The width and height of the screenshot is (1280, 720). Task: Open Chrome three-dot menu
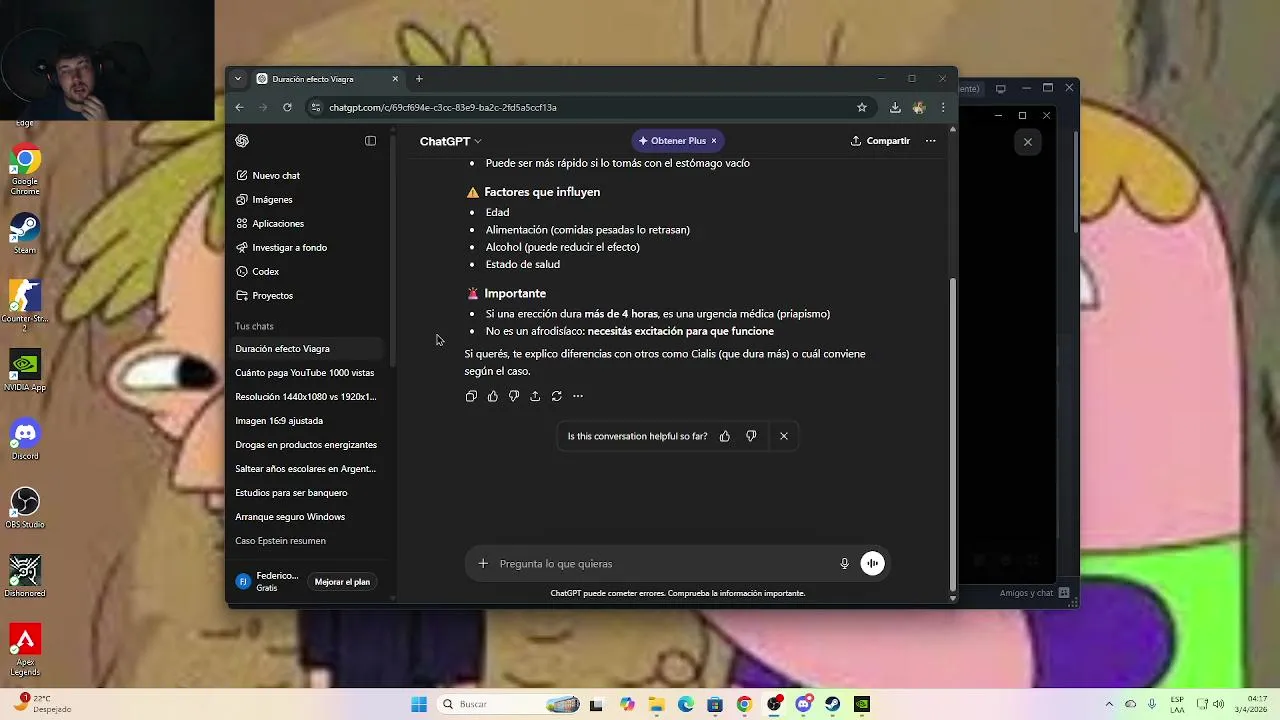(x=943, y=107)
